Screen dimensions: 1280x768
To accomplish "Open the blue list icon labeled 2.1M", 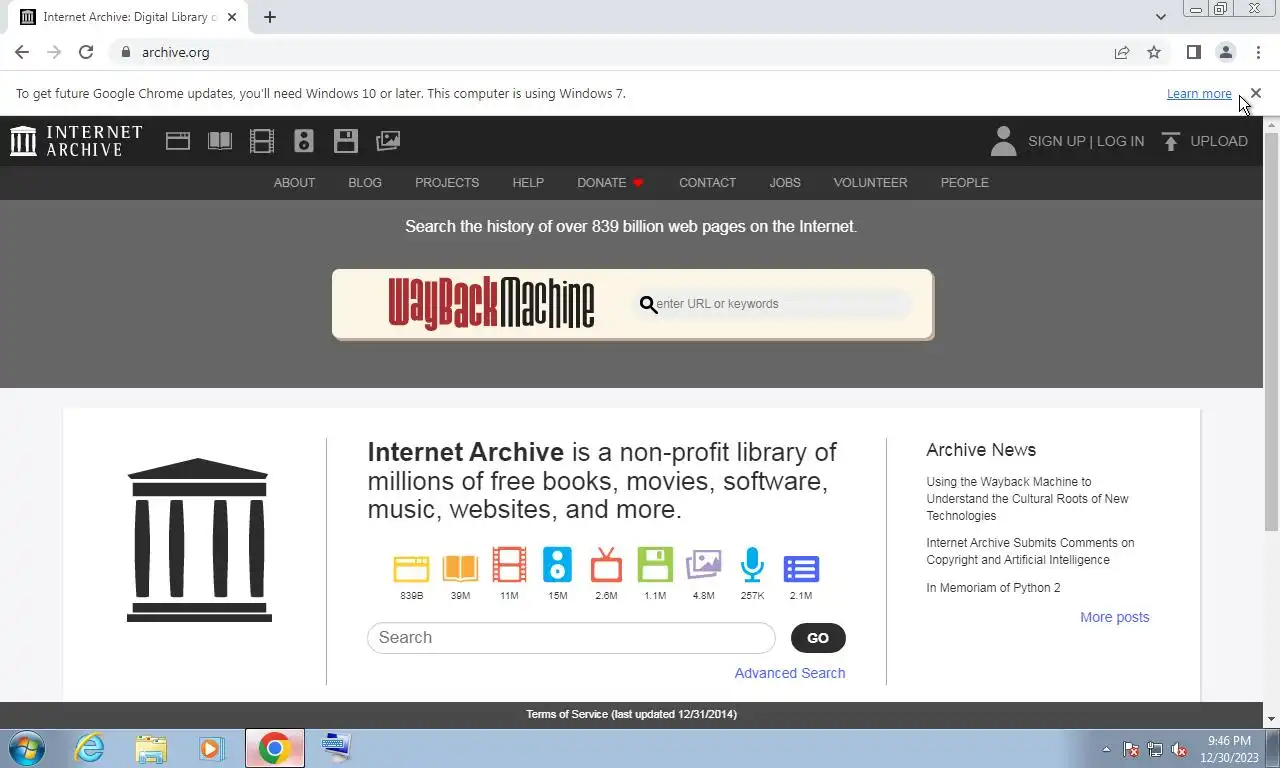I will pos(801,569).
